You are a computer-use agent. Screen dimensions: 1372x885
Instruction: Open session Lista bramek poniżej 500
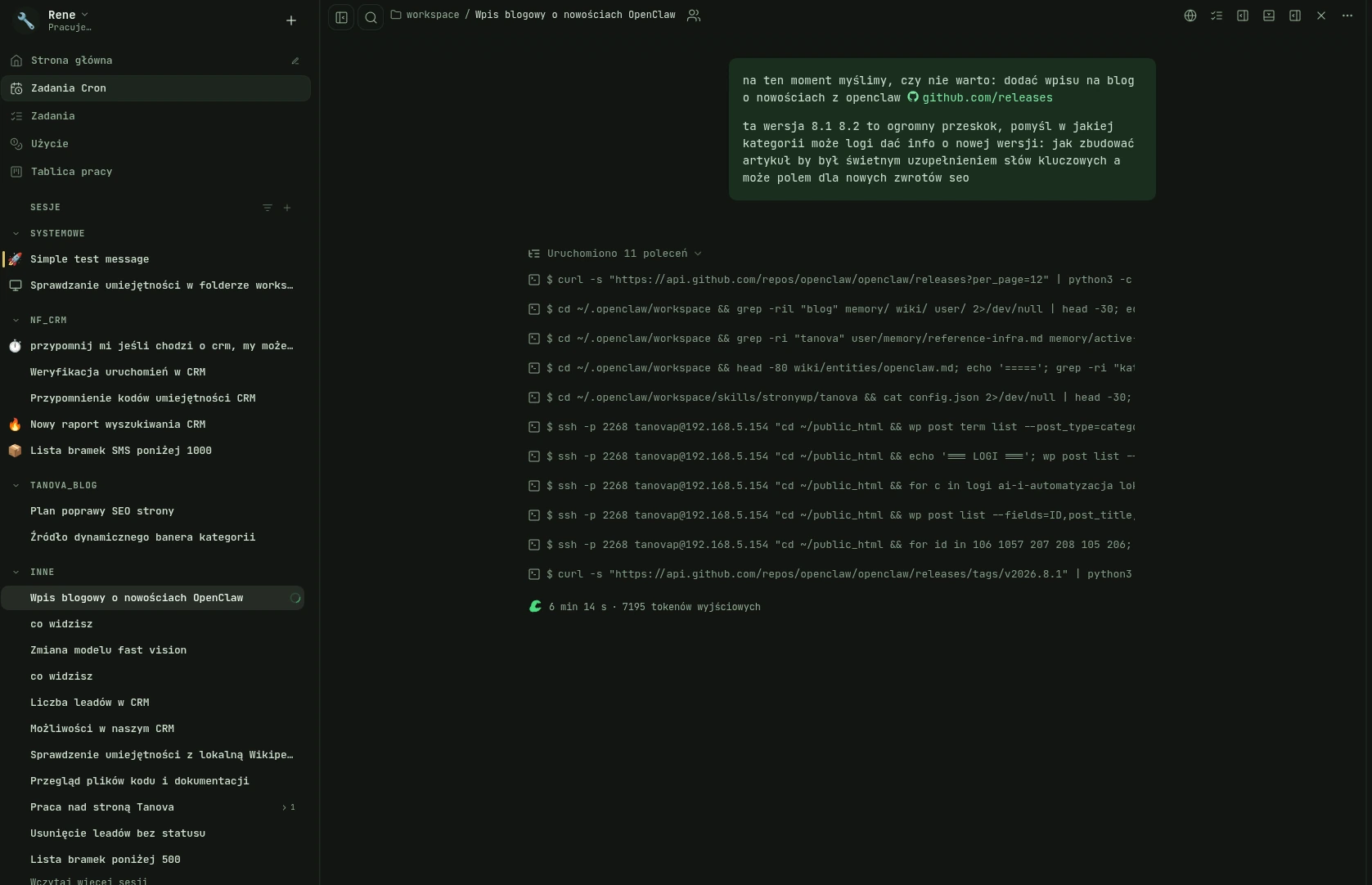point(152,860)
